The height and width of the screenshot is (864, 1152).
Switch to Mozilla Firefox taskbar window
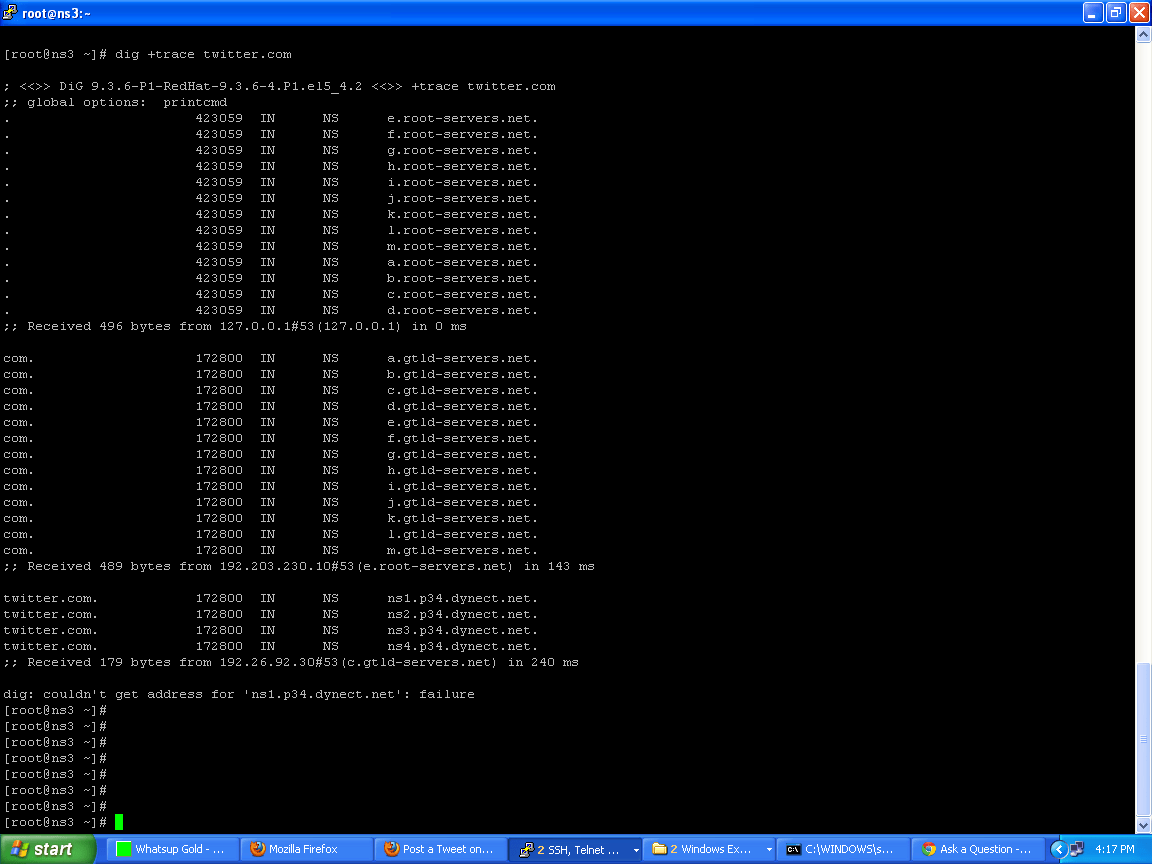(x=307, y=849)
